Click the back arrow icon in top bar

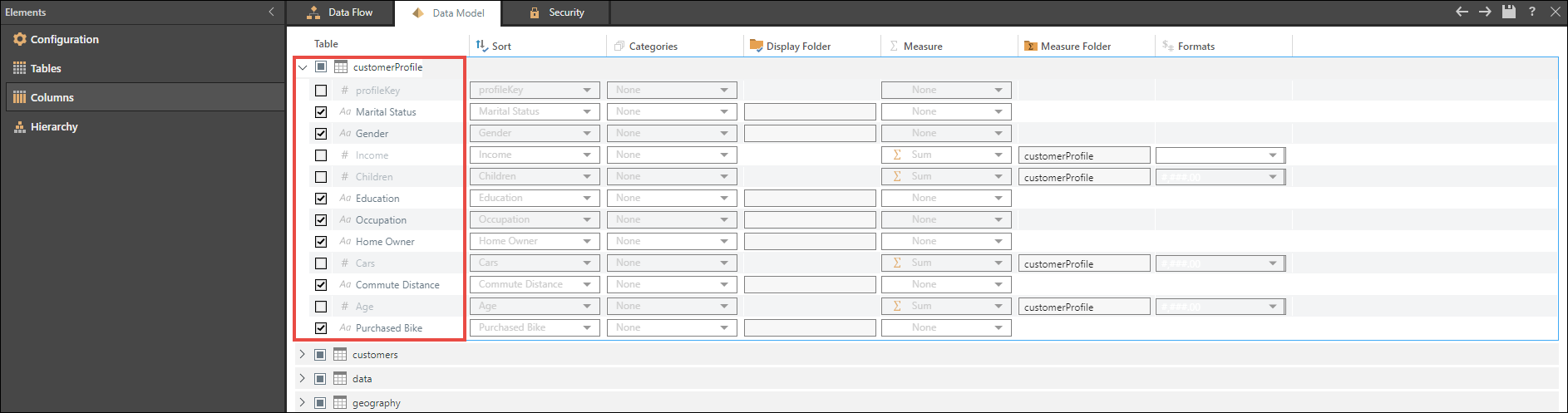click(x=1462, y=12)
